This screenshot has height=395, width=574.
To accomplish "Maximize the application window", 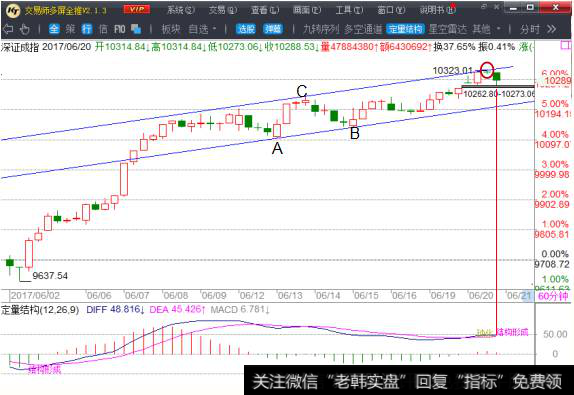I will [x=530, y=7].
